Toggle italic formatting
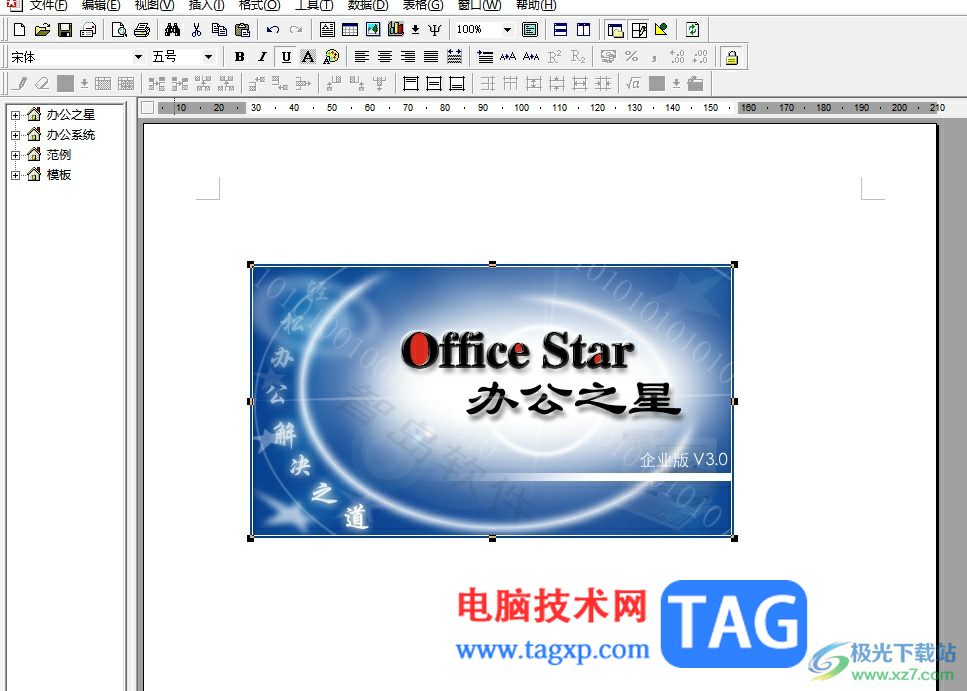The image size is (967, 691). [x=262, y=57]
